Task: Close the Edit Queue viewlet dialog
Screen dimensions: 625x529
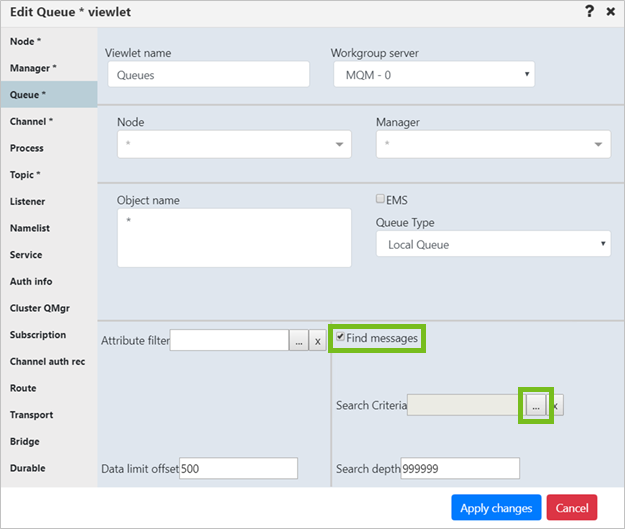Action: tap(610, 12)
